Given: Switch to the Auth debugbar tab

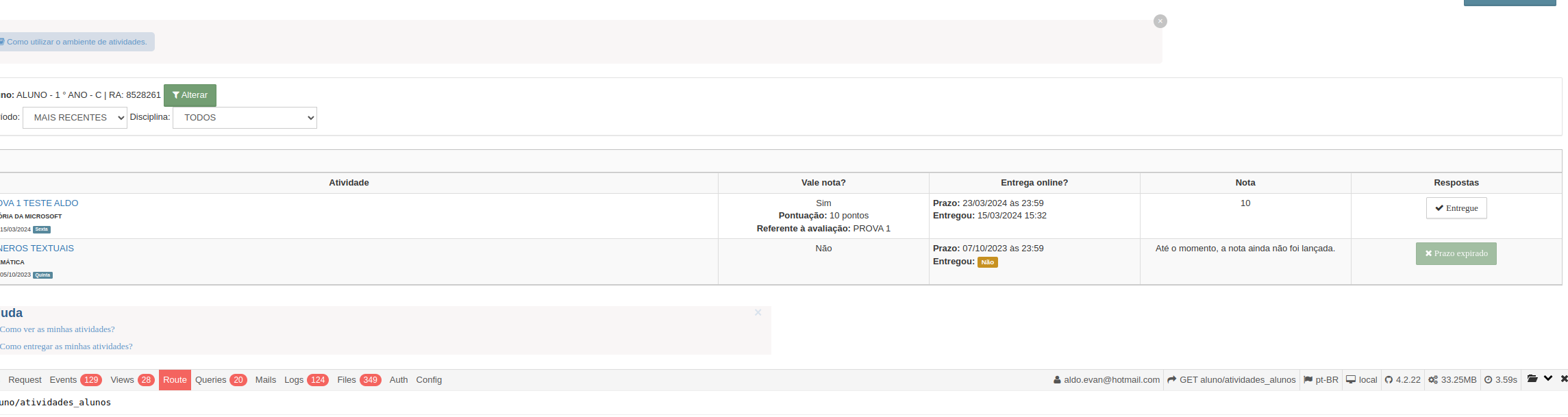Looking at the screenshot, I should (399, 380).
